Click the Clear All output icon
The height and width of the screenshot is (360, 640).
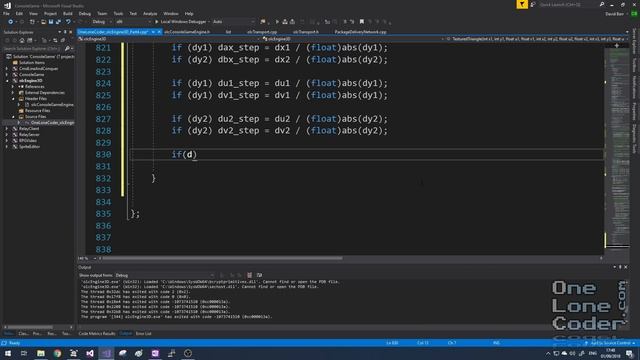[x=249, y=275]
